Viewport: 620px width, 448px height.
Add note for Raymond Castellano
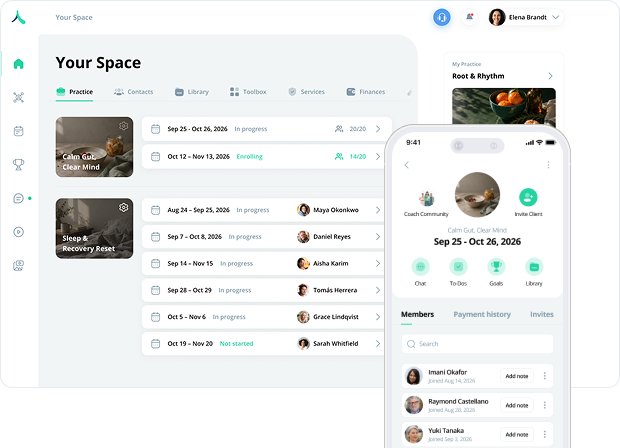pyautogui.click(x=517, y=405)
